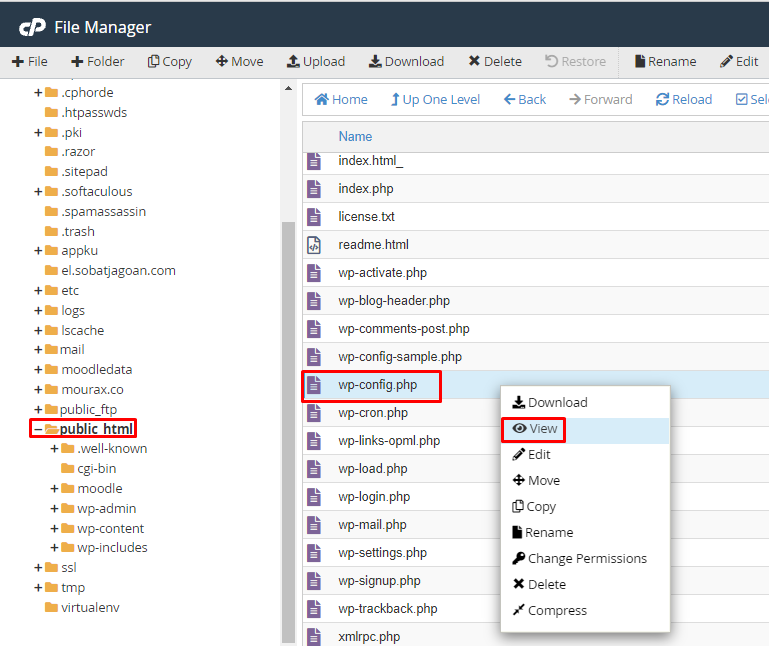Choose Change Permissions in context menu
Viewport: 769px width, 646px height.
(585, 559)
